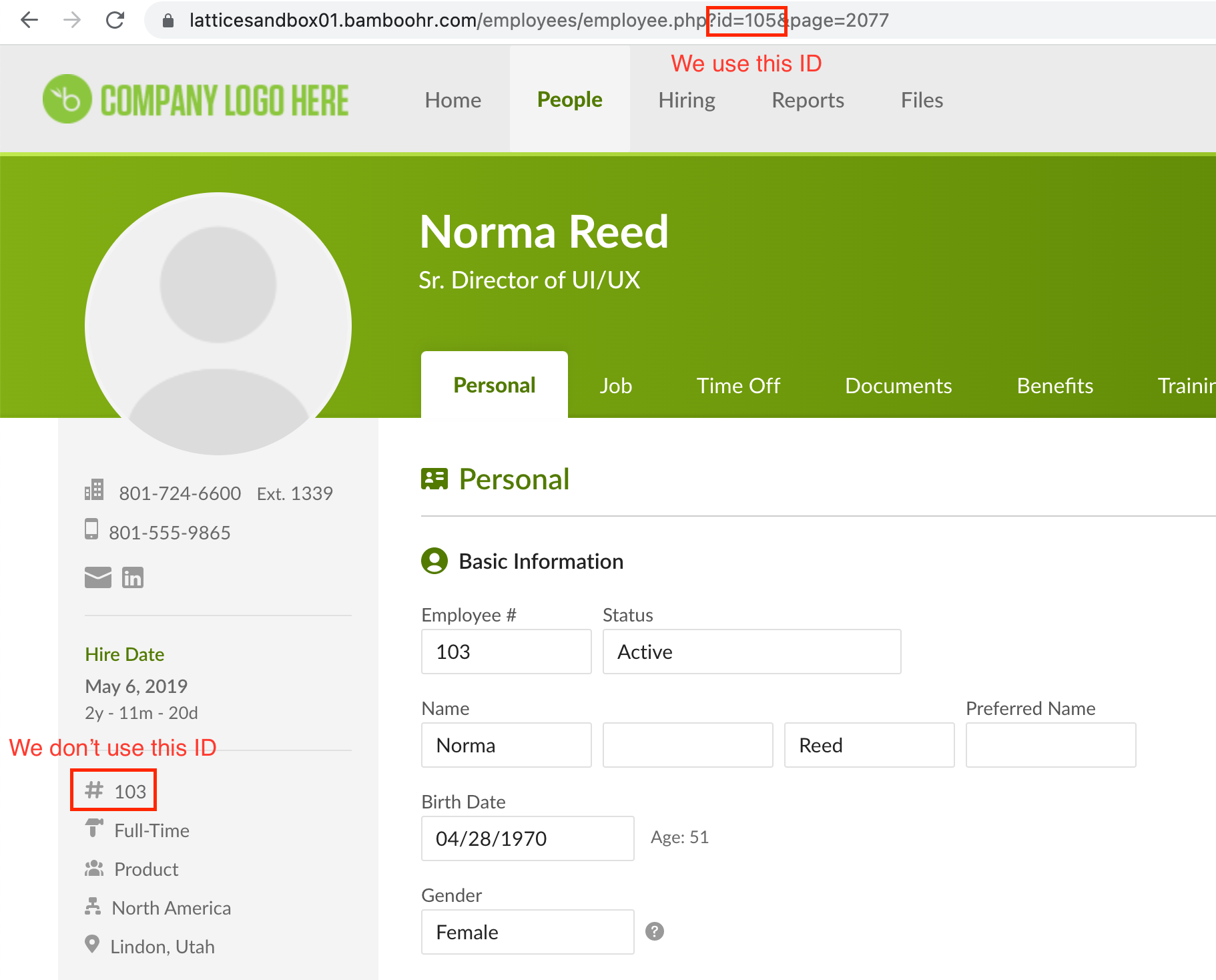1216x980 pixels.
Task: Click the org chart icon beside North America
Action: pyautogui.click(x=93, y=906)
